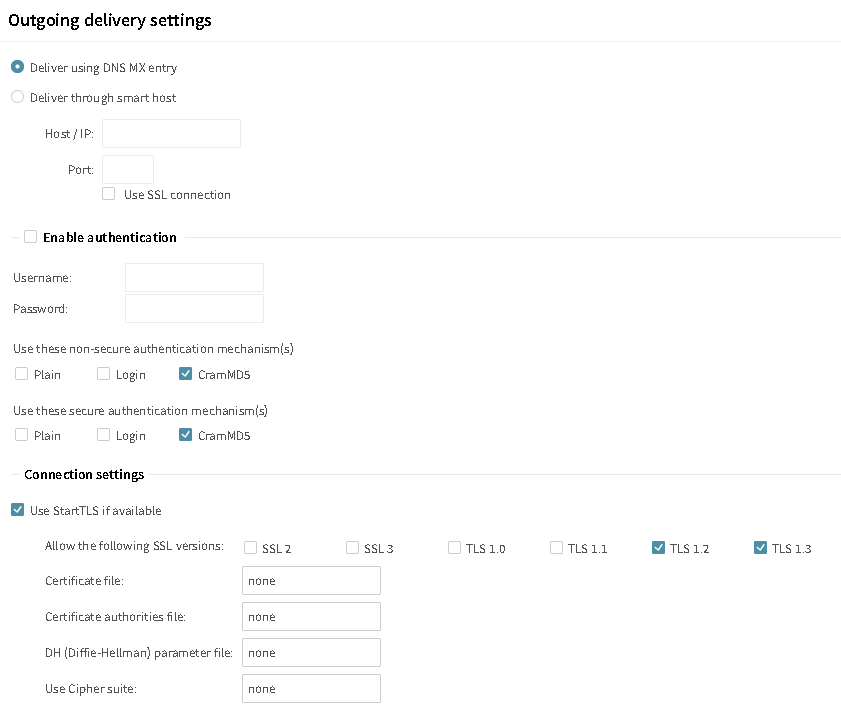Check Plain under non-secure mechanisms
This screenshot has width=841, height=711.
(21, 374)
